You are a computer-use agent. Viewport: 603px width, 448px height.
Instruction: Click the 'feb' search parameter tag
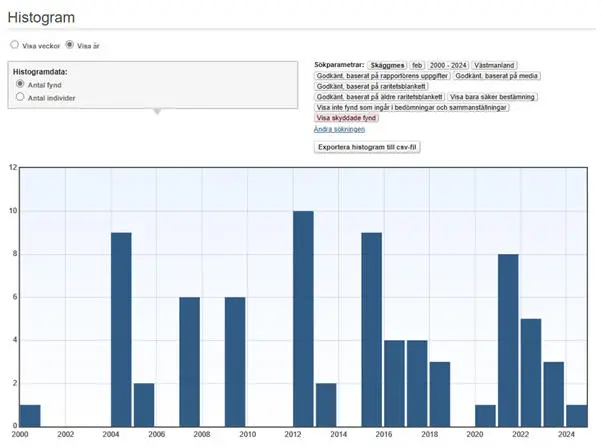[x=418, y=65]
